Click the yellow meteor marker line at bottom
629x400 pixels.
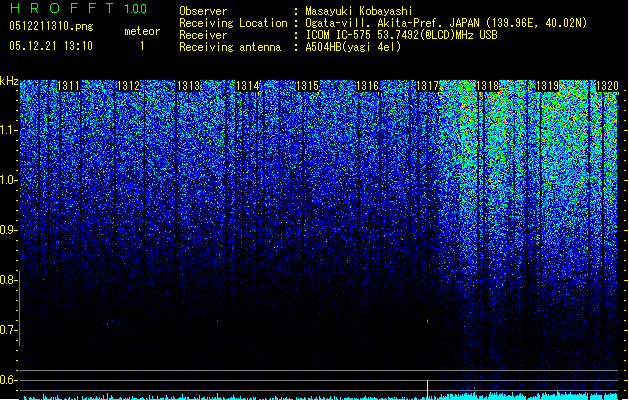point(428,390)
